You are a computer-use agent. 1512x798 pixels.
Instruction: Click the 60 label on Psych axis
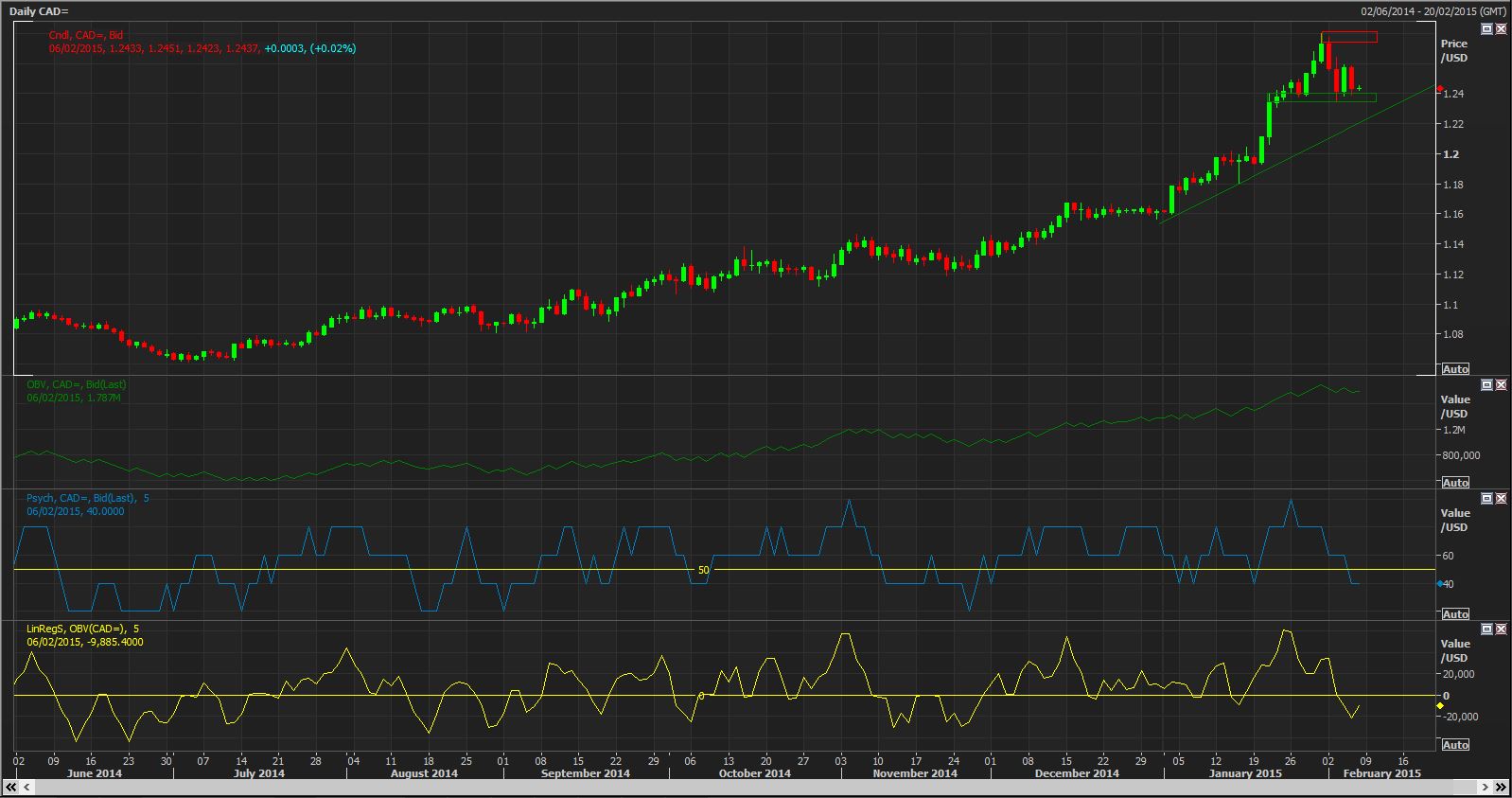coord(1448,556)
